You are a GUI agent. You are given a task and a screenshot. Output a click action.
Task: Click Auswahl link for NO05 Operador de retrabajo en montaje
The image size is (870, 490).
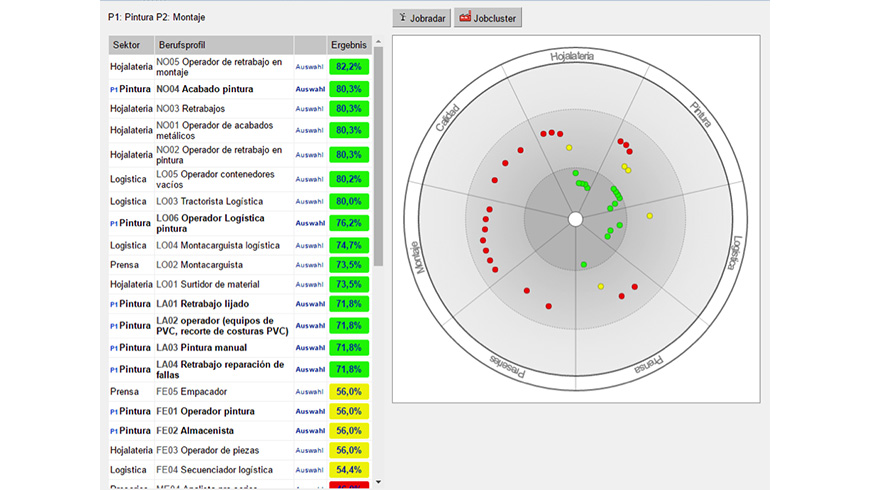tap(310, 67)
